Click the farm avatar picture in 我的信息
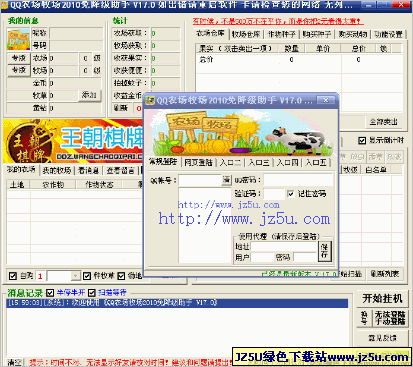The image size is (413, 367). (18, 39)
